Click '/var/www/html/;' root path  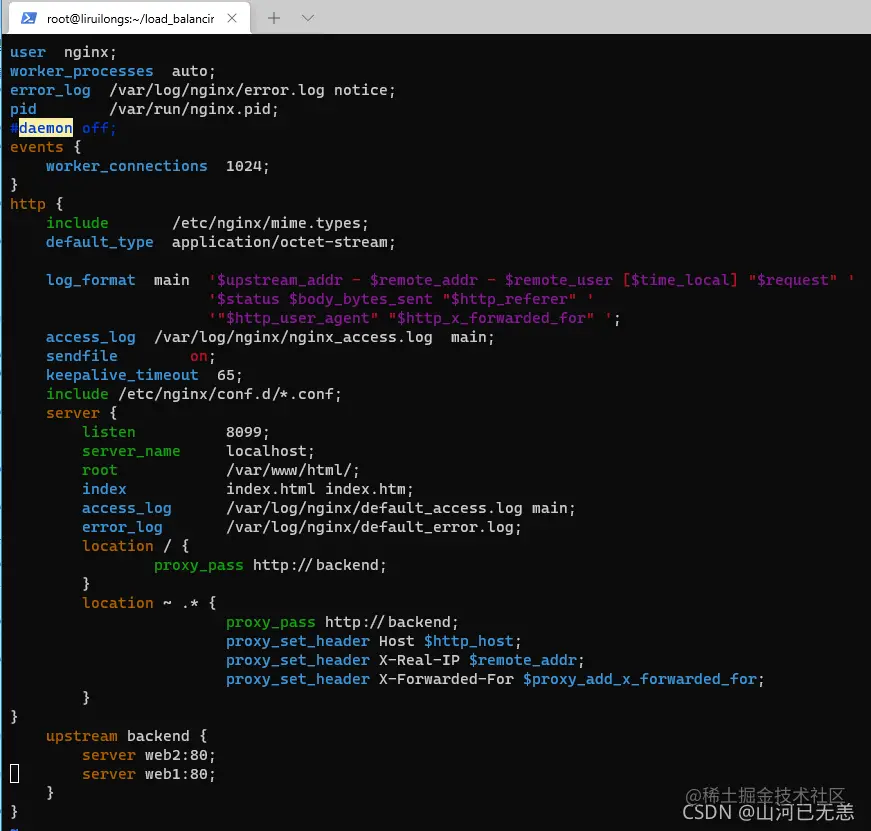(x=292, y=470)
